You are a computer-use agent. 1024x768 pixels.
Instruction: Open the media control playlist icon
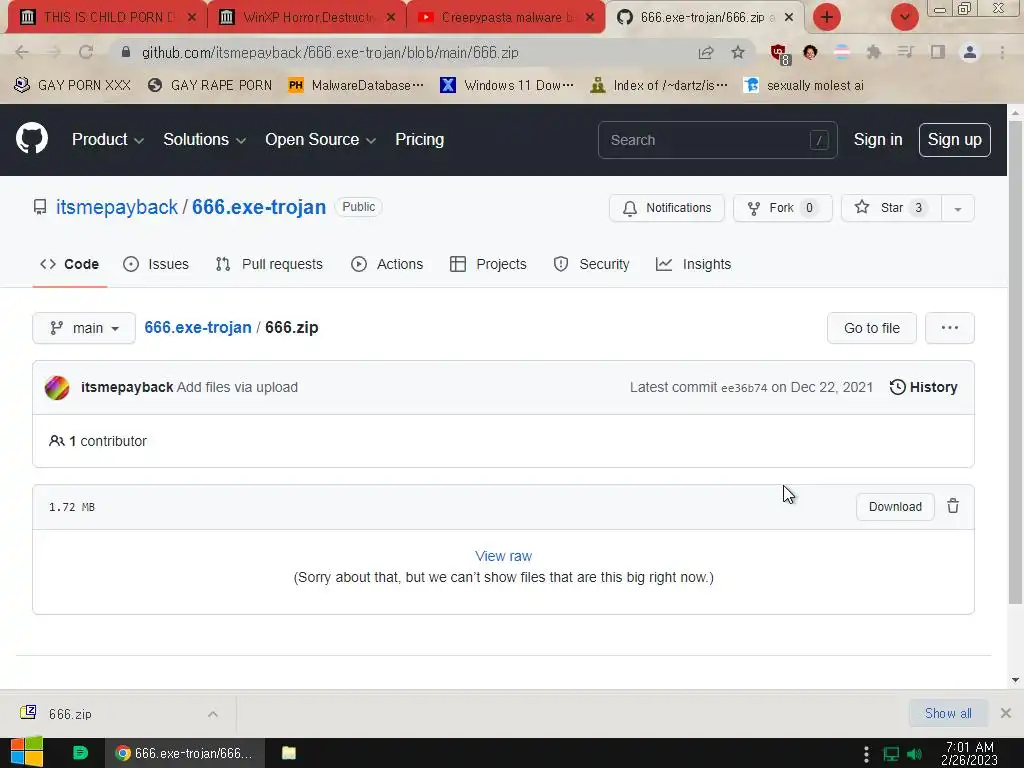coord(905,52)
